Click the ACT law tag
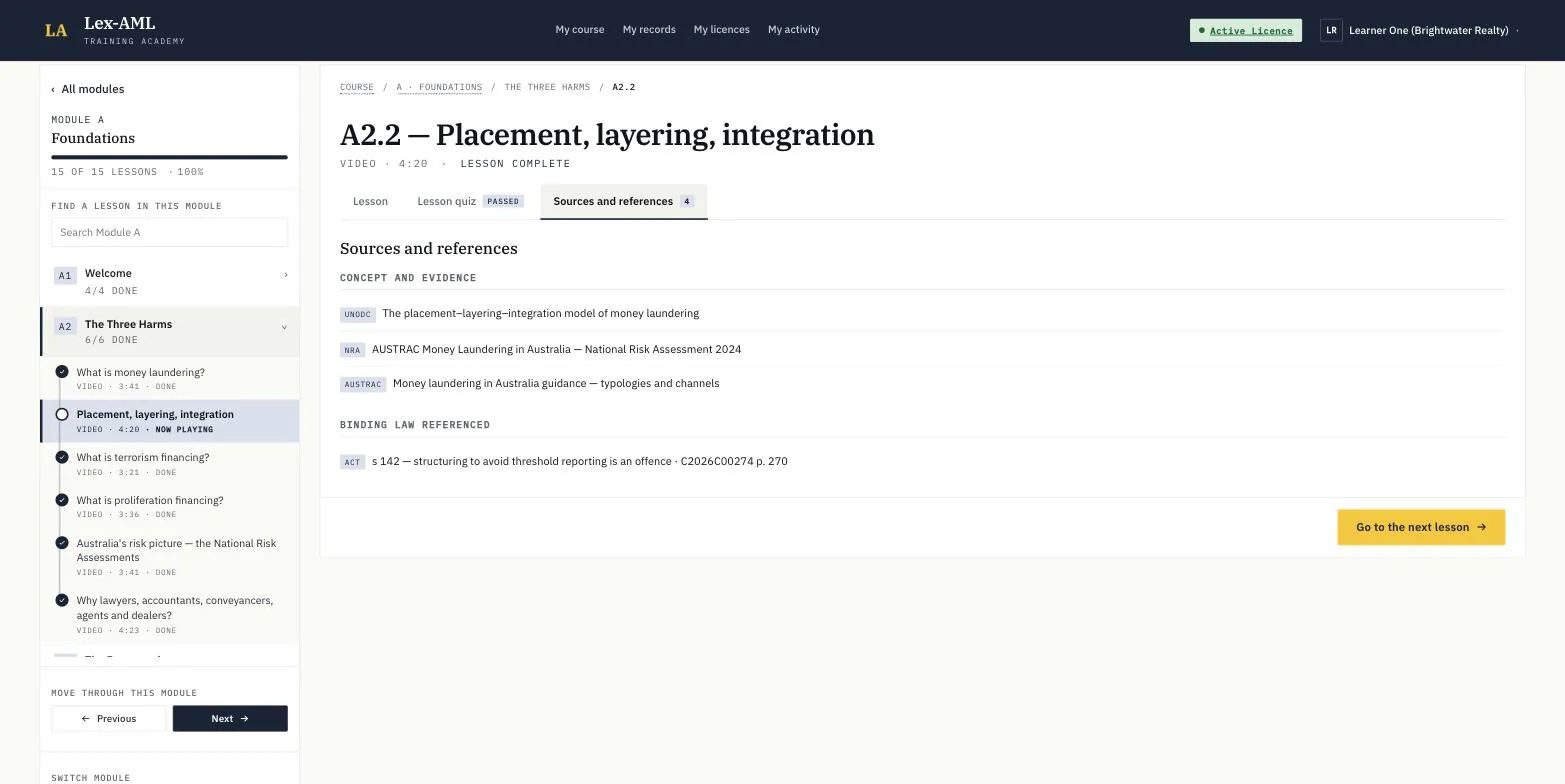The image size is (1565, 784). click(x=352, y=462)
